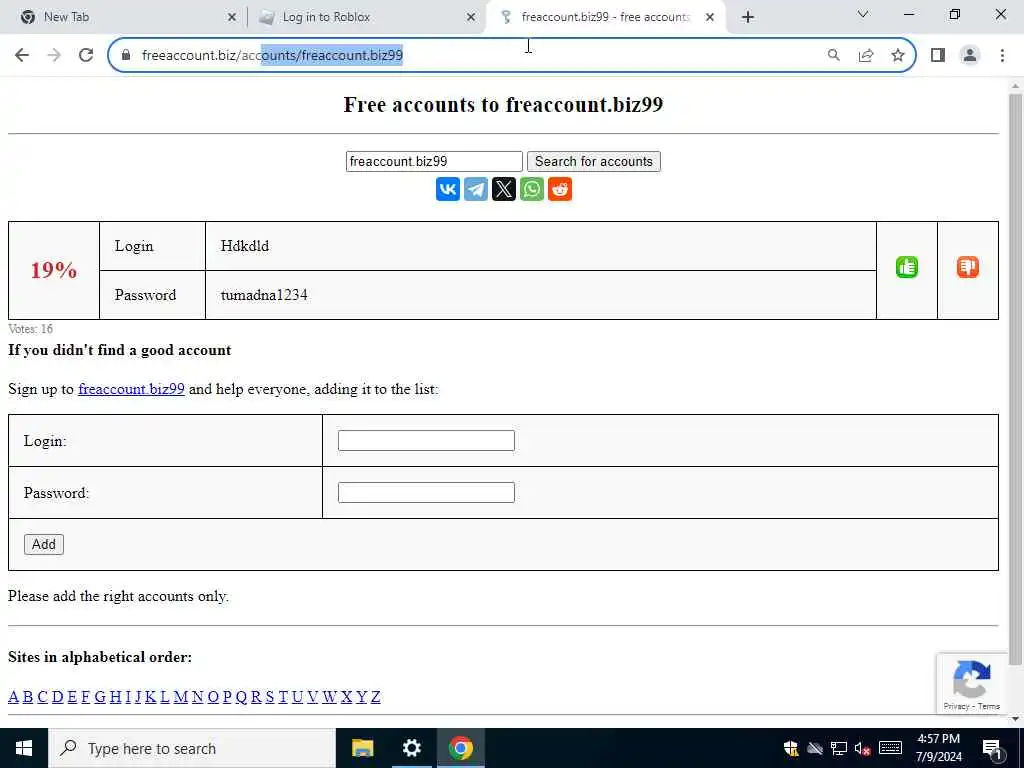Open Windows Security tray icon
Viewport: 1024px width, 768px height.
(791, 748)
